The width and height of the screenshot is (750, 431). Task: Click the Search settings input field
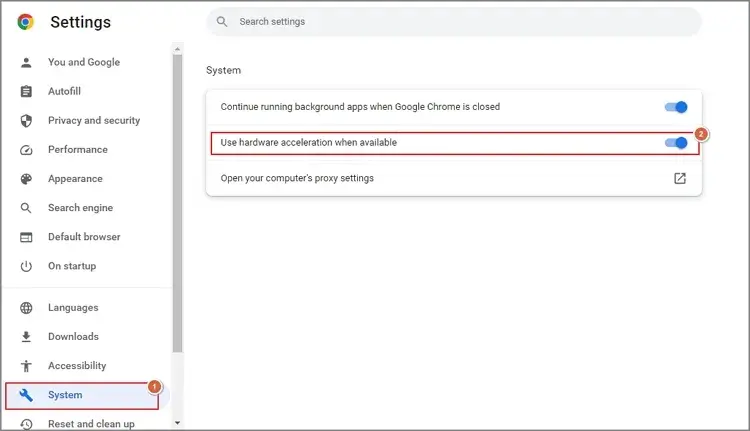tap(454, 22)
